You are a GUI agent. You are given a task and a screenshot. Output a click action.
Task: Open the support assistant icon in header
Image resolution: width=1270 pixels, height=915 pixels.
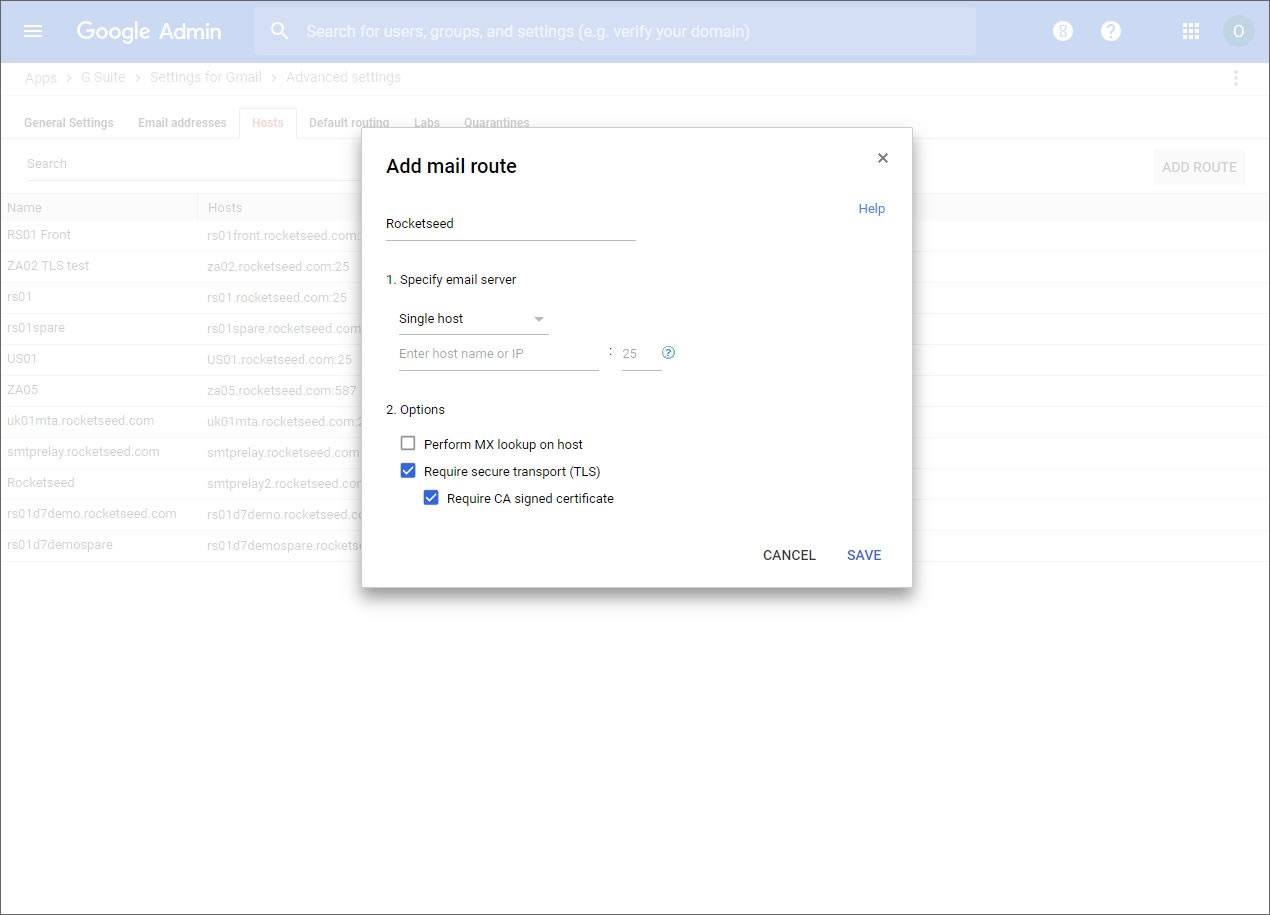pyautogui.click(x=1062, y=31)
